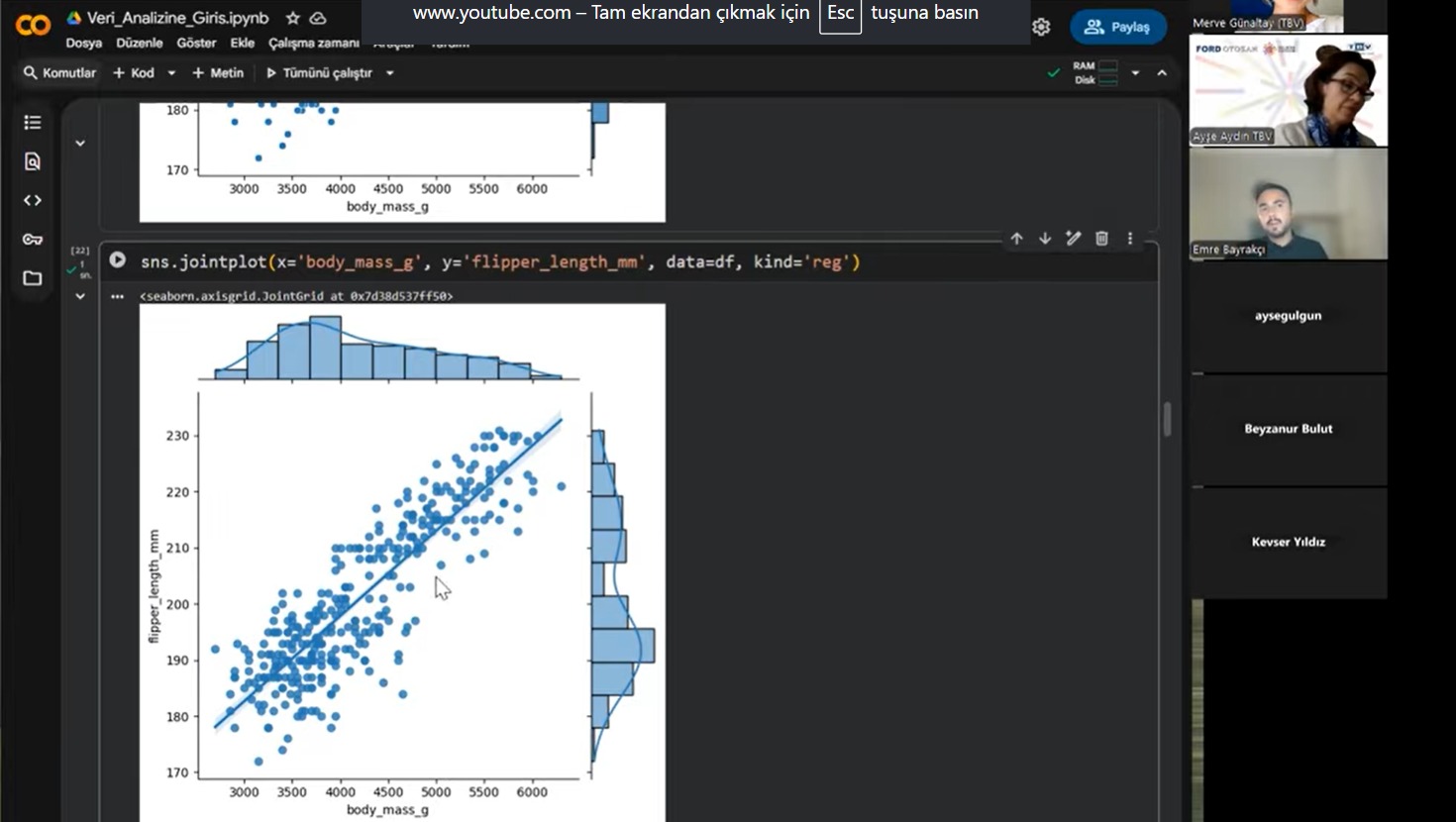Click the Metin add text button
The image size is (1456, 822).
point(218,73)
